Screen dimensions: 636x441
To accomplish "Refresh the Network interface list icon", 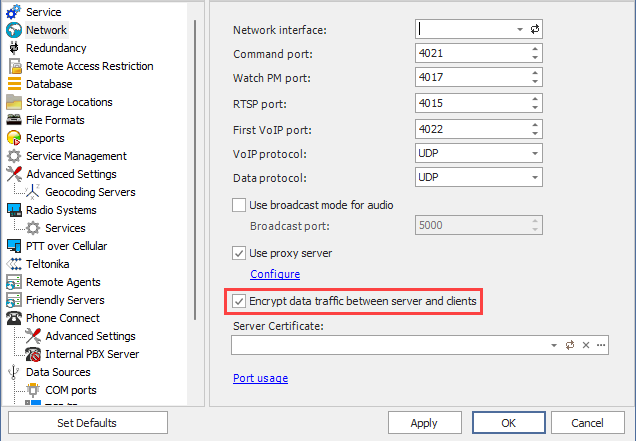I will point(534,30).
